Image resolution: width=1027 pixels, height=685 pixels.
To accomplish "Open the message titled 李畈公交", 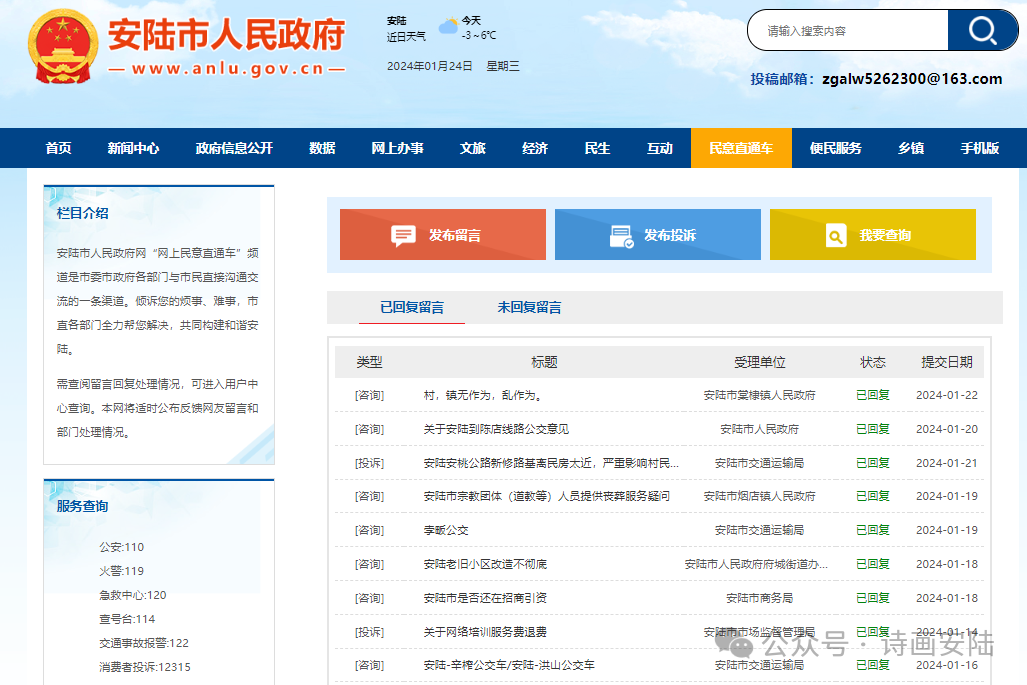I will click(447, 530).
